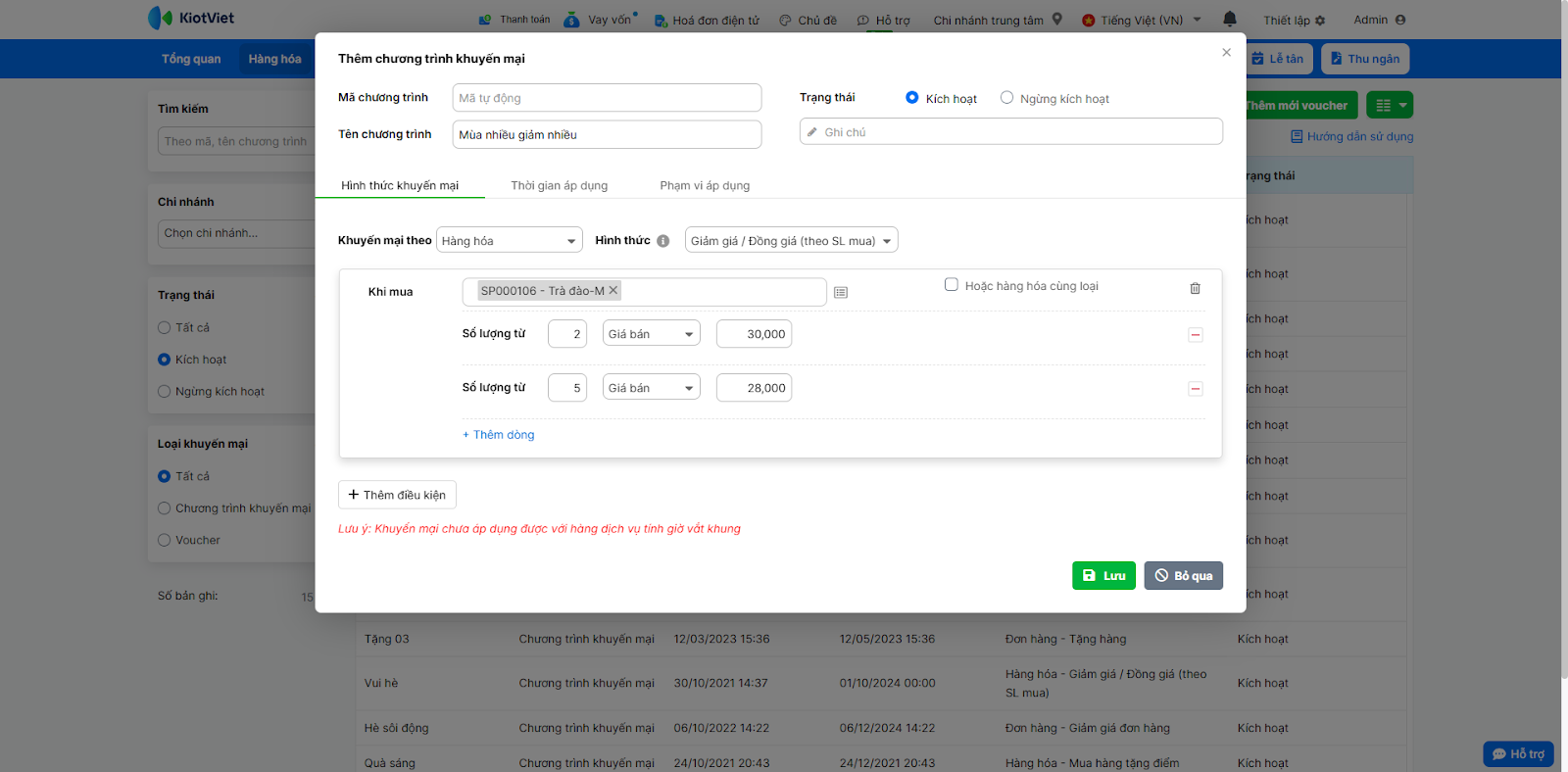Viewport: 1568px width, 772px height.
Task: Choose Tất cả under Loại khuyến mại
Action: point(165,476)
